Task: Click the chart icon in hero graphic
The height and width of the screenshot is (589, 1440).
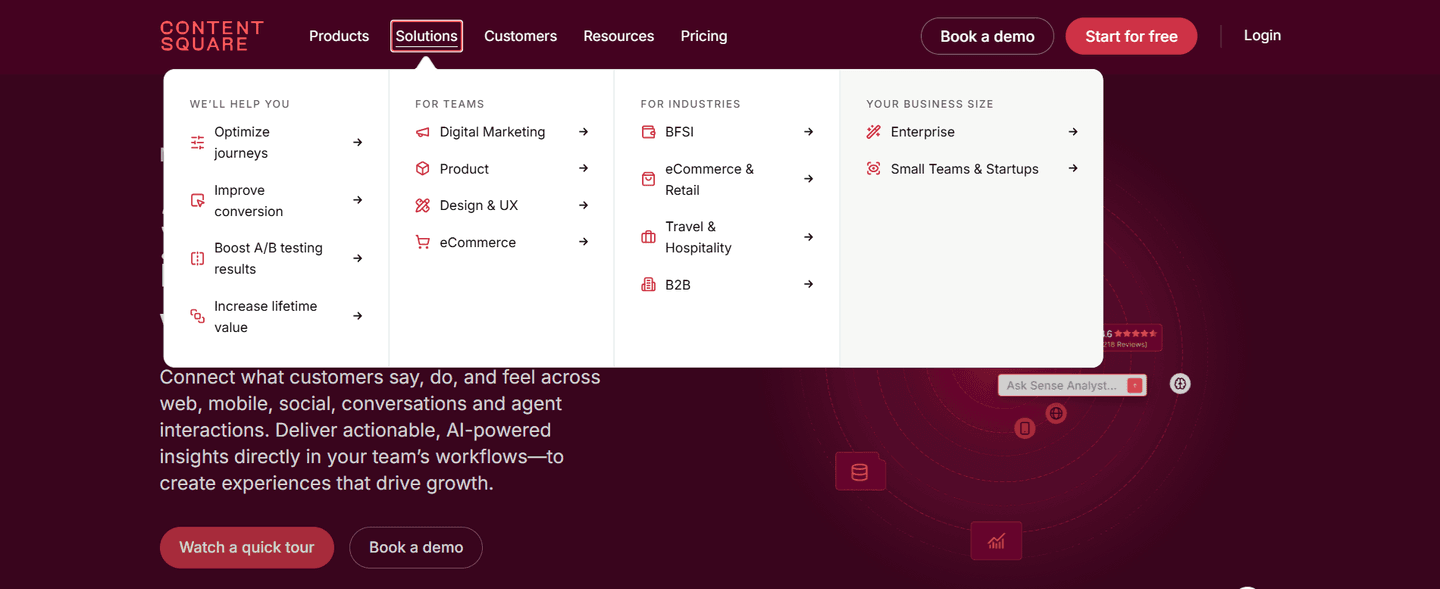Action: click(x=996, y=541)
